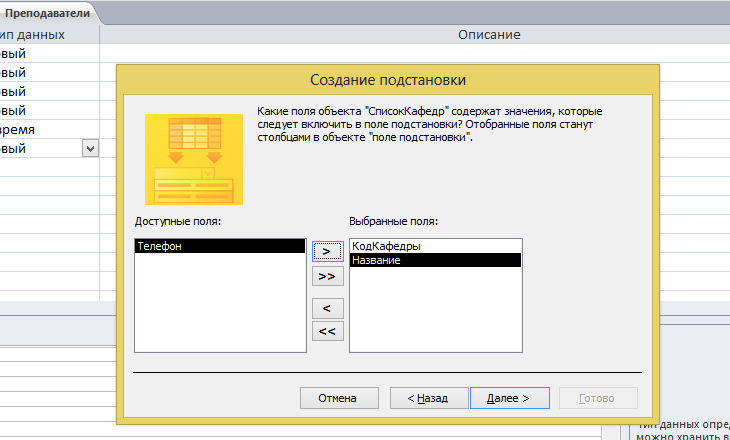
Task: Add all fields with the ">>" button
Action: pos(326,274)
